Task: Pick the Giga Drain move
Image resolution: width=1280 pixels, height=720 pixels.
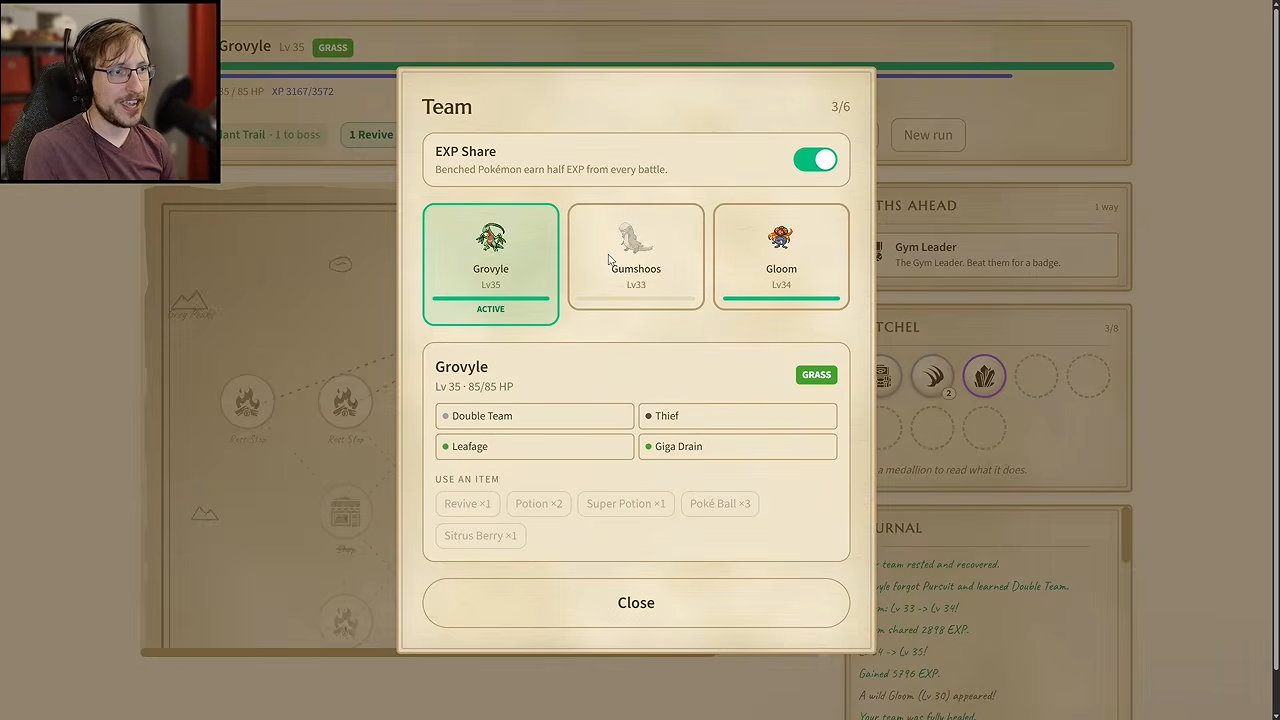Action: click(738, 447)
